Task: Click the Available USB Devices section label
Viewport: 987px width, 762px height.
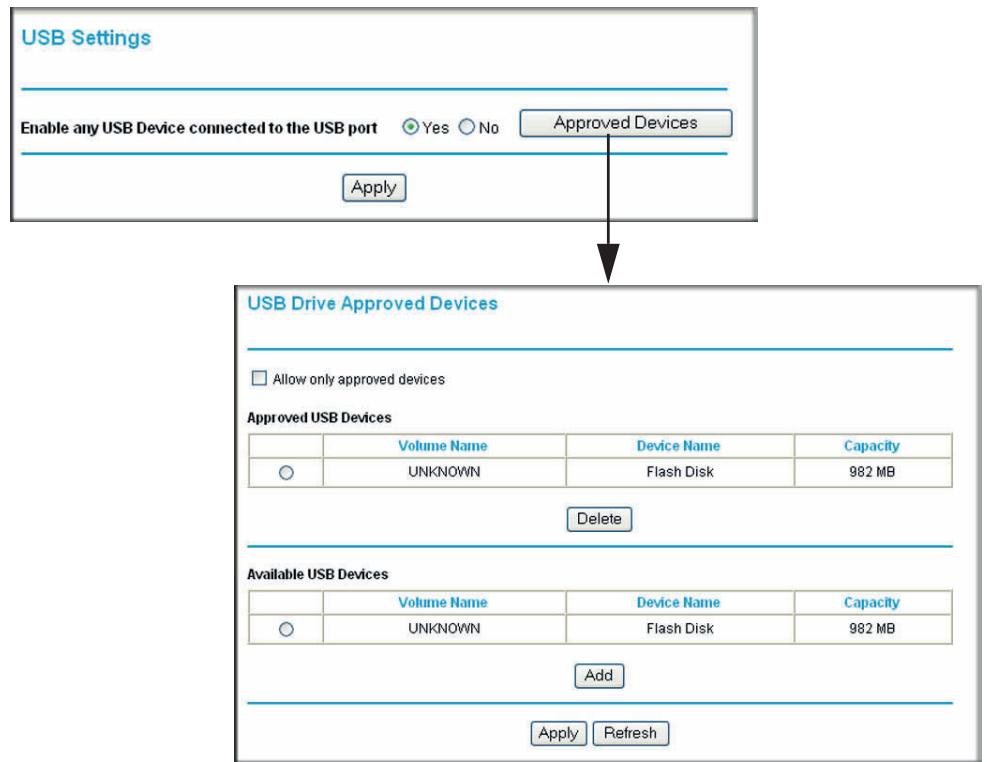Action: click(x=317, y=574)
